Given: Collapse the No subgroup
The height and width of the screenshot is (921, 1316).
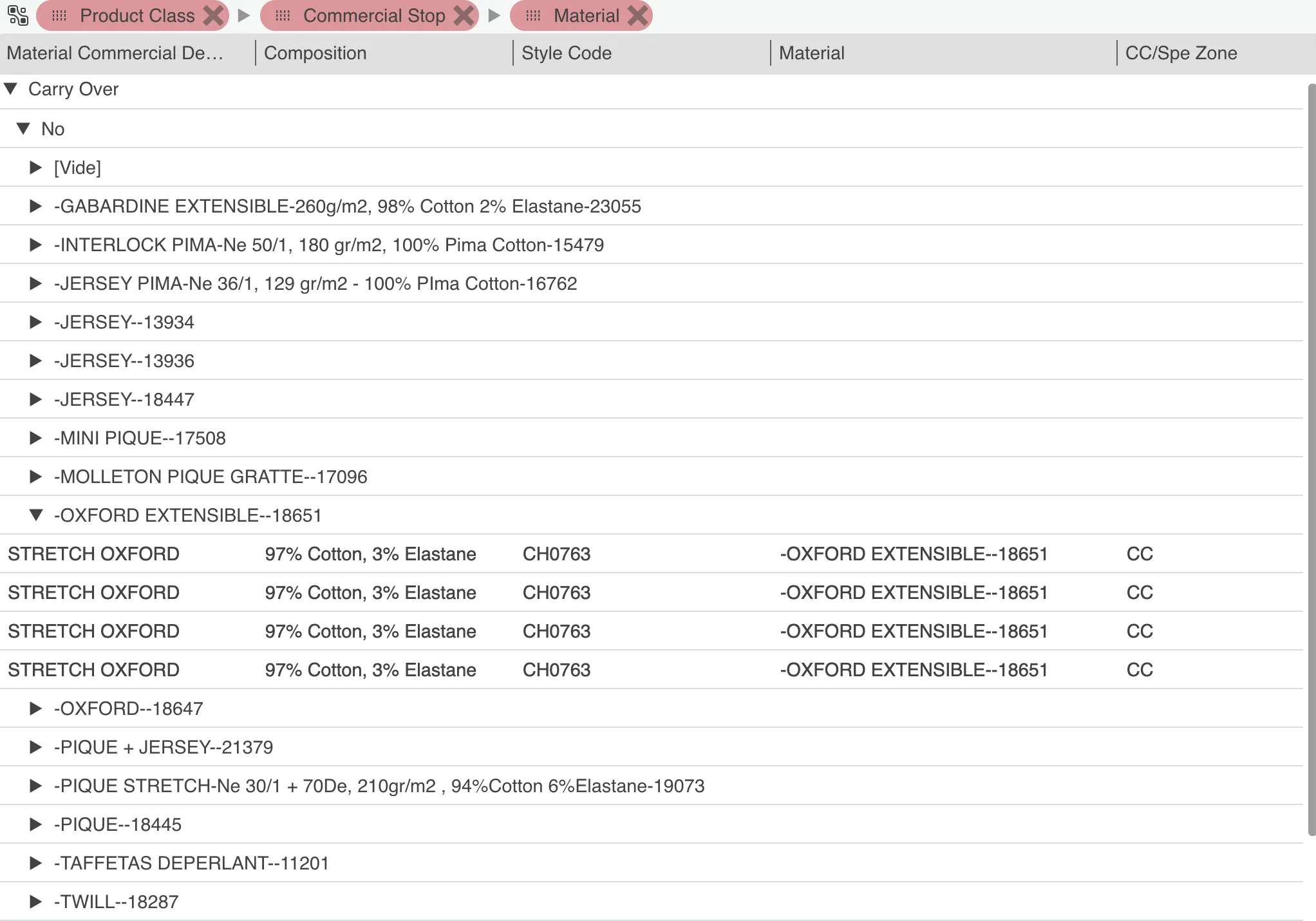Looking at the screenshot, I should (x=24, y=128).
